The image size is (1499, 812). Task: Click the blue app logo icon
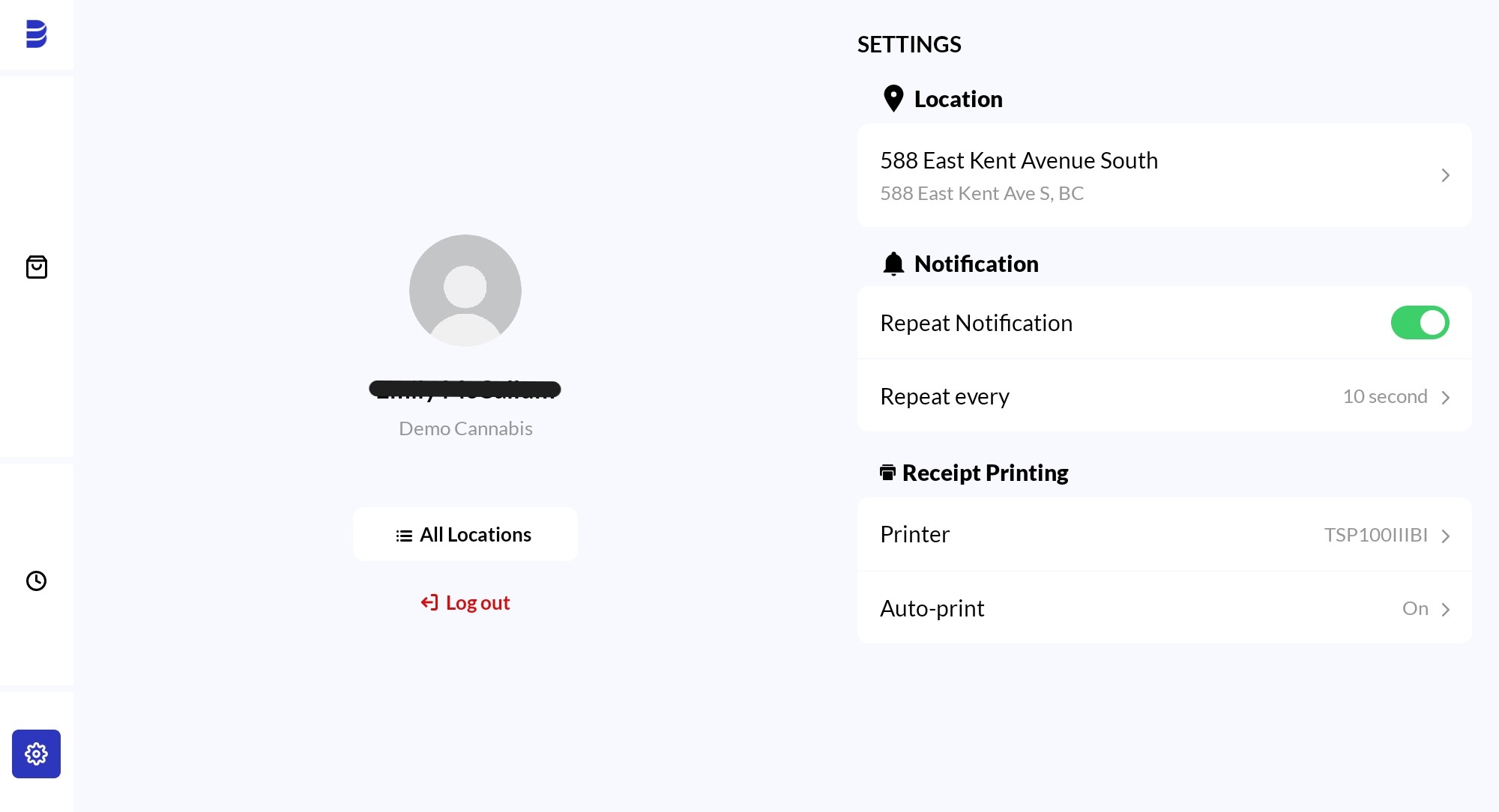pyautogui.click(x=36, y=34)
